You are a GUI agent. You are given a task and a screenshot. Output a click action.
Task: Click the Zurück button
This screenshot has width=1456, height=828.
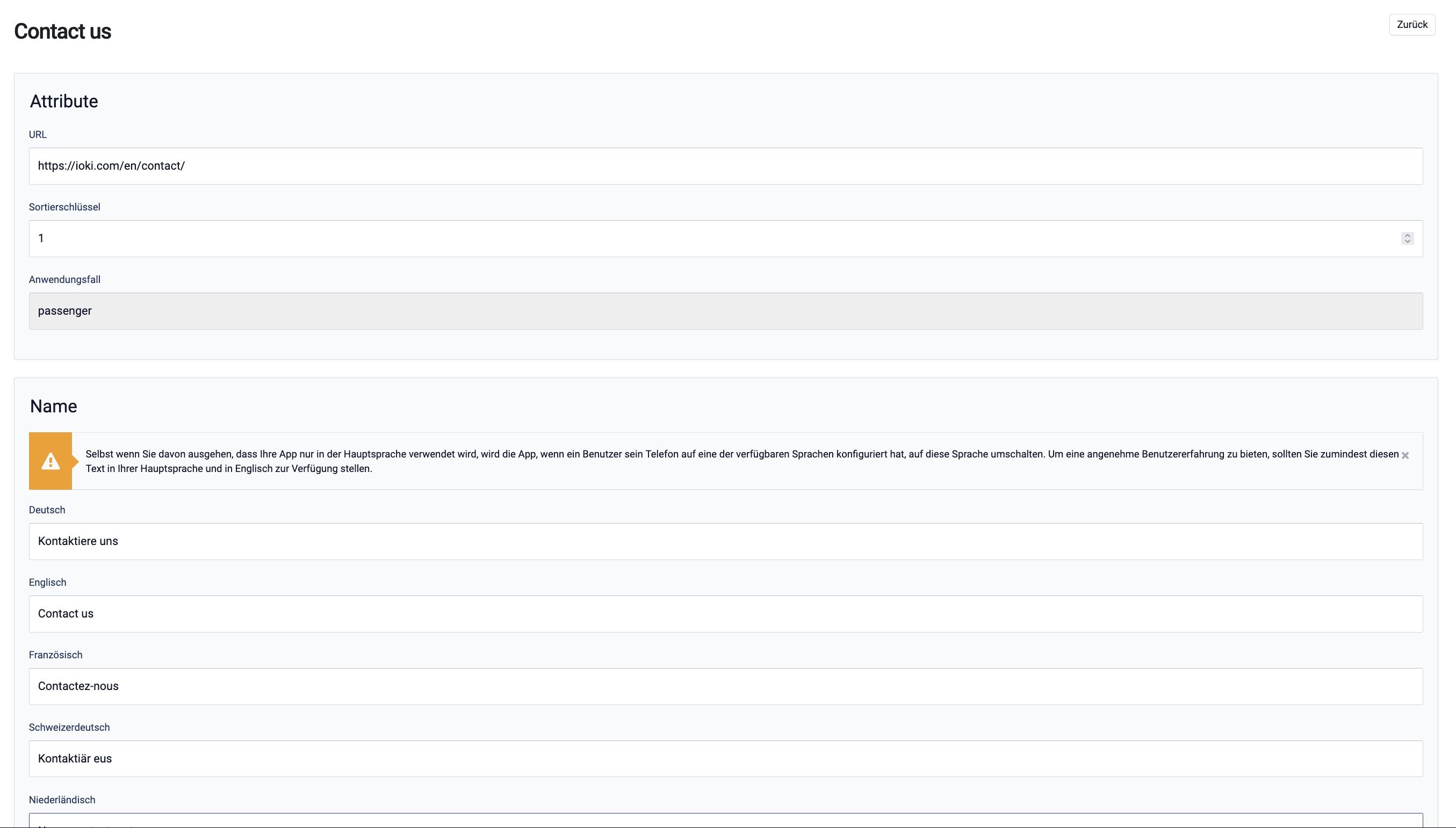(x=1411, y=25)
